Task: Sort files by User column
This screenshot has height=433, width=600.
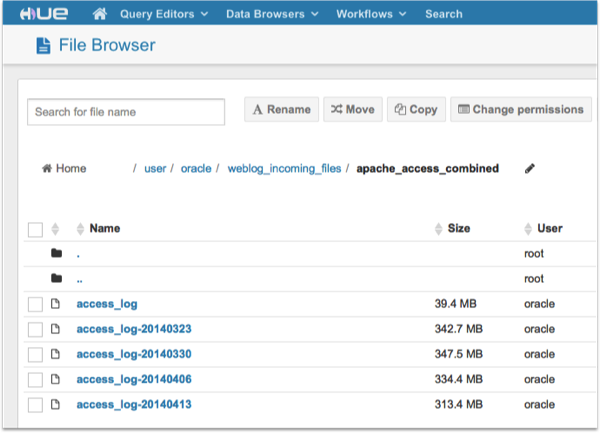Action: coord(543,228)
